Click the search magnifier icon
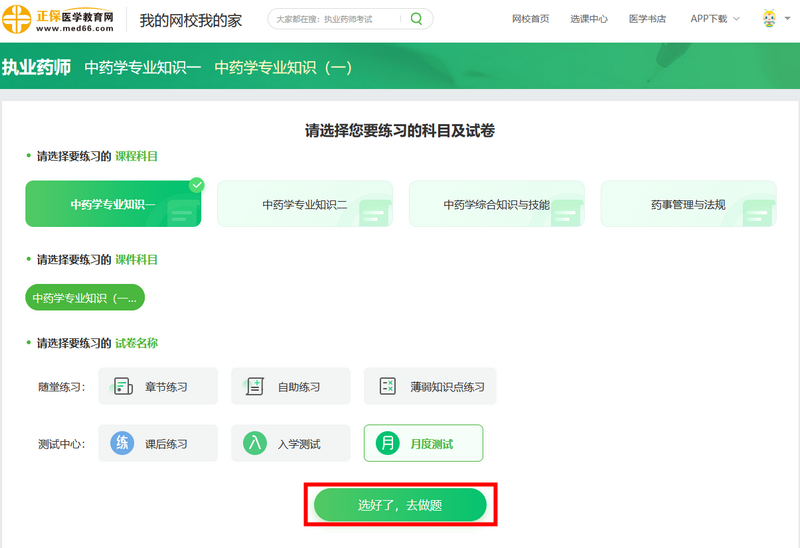800x548 pixels. pos(417,19)
